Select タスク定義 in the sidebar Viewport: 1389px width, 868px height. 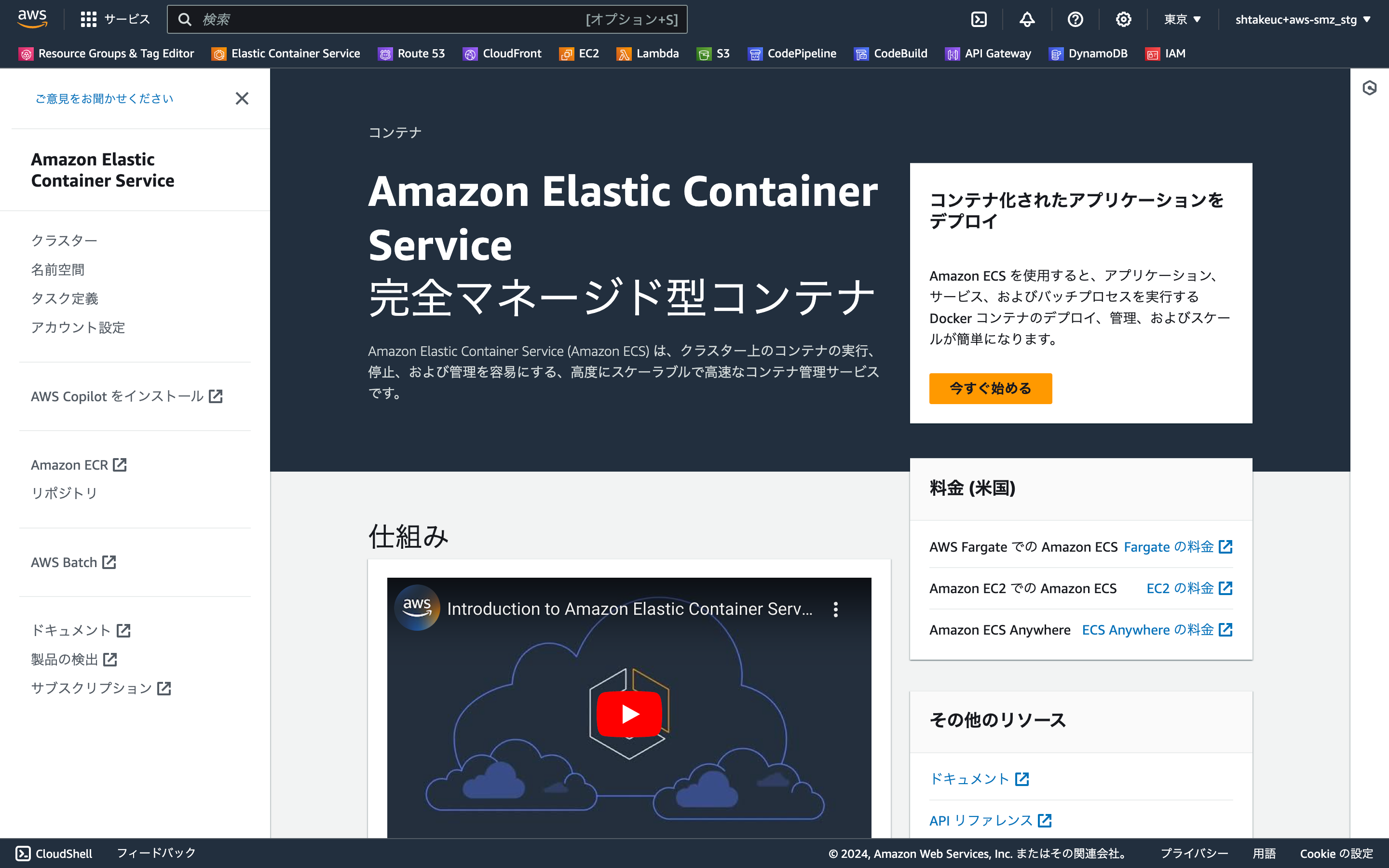point(65,298)
